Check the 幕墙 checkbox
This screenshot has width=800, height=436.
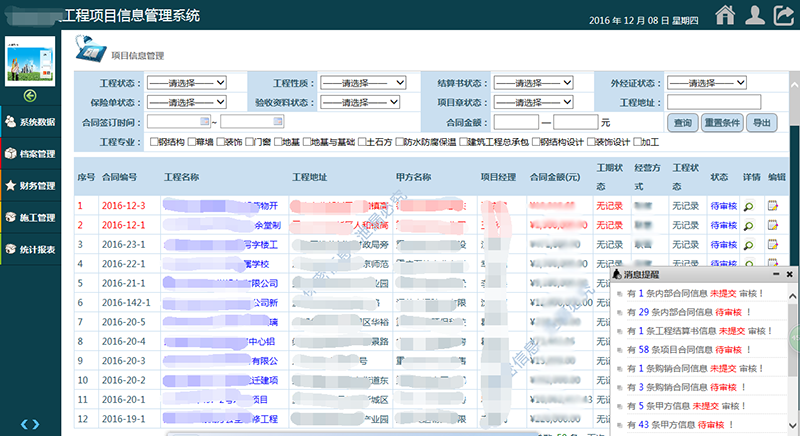coord(191,141)
